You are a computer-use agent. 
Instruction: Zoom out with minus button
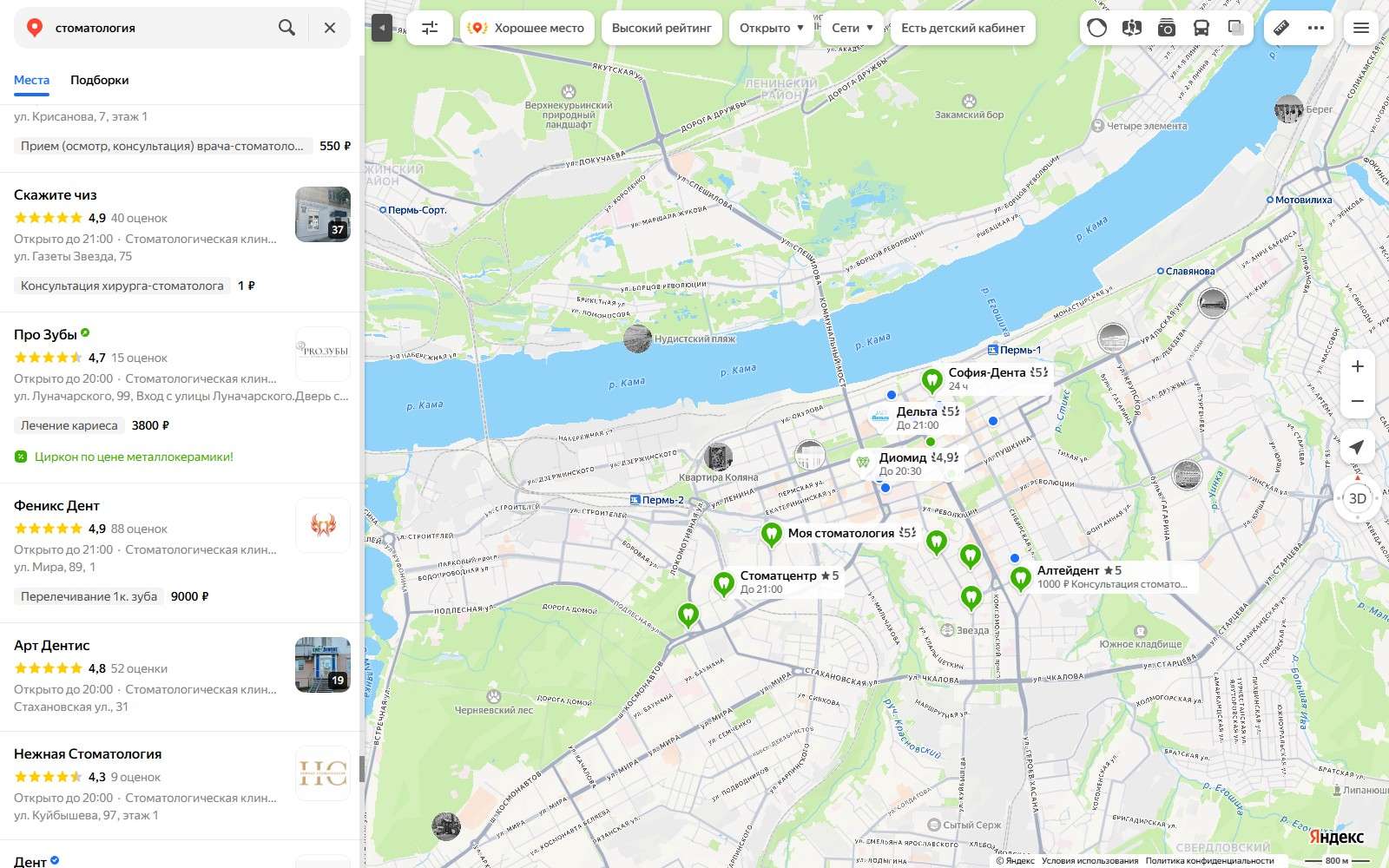coord(1358,401)
